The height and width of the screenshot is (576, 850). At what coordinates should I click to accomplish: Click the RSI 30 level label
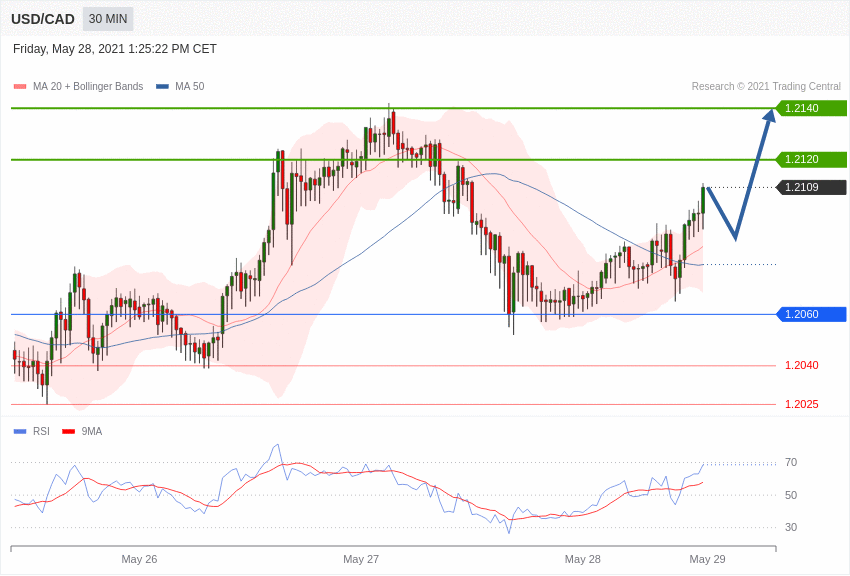pos(791,527)
